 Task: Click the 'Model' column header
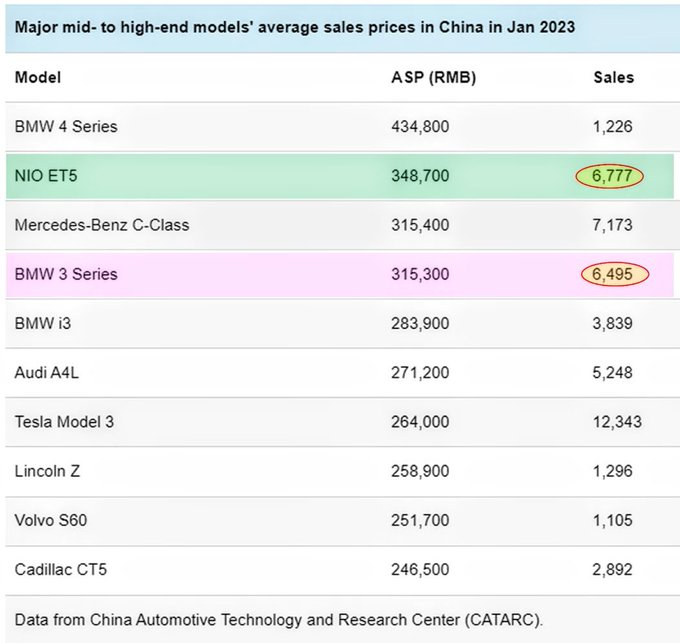coord(38,78)
